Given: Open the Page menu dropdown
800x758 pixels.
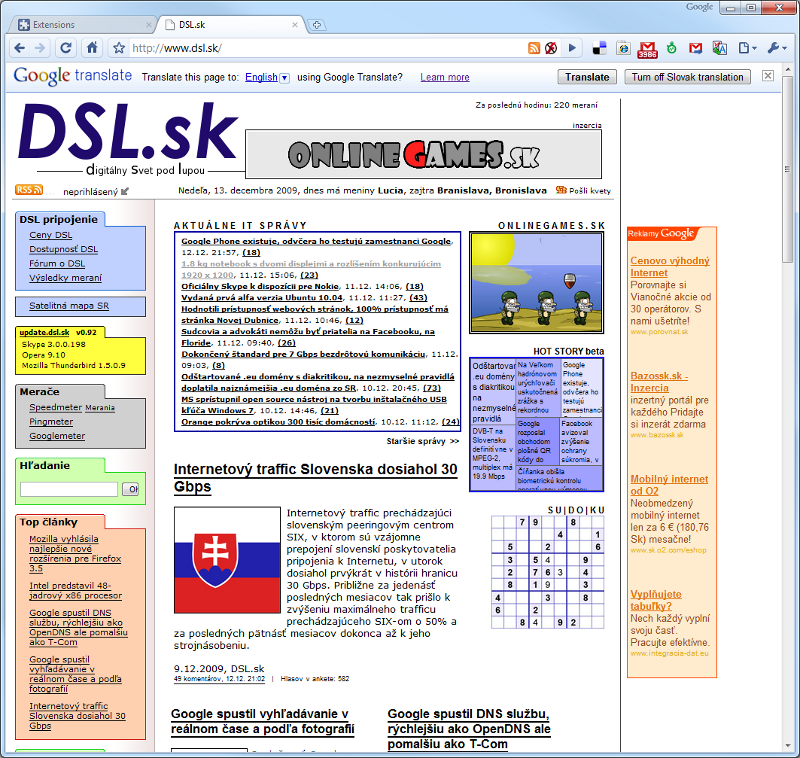Looking at the screenshot, I should [x=747, y=48].
